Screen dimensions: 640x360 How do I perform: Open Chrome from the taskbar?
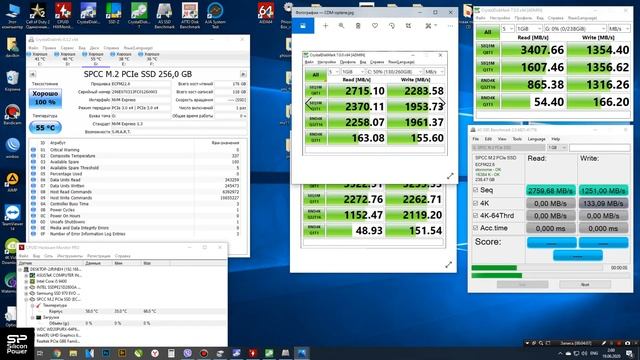click(57, 353)
